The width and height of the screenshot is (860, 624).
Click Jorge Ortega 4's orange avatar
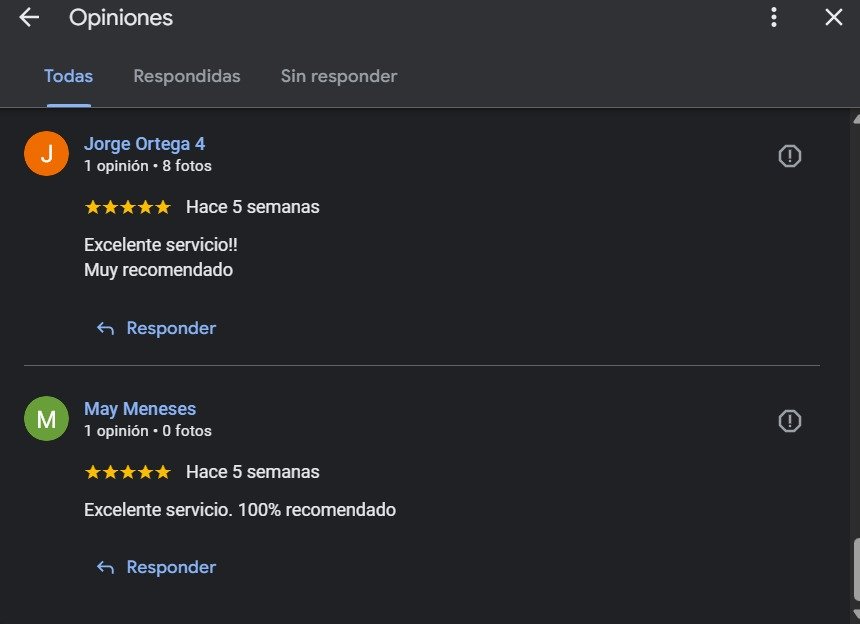[x=46, y=154]
